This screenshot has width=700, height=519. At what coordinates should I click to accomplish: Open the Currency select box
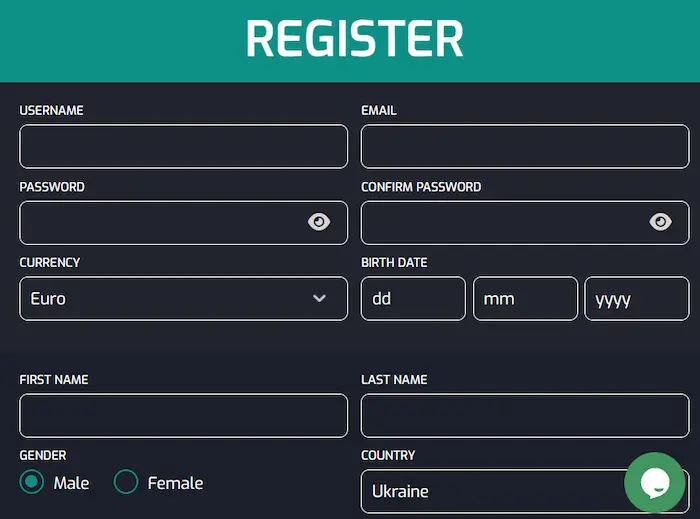pos(183,299)
